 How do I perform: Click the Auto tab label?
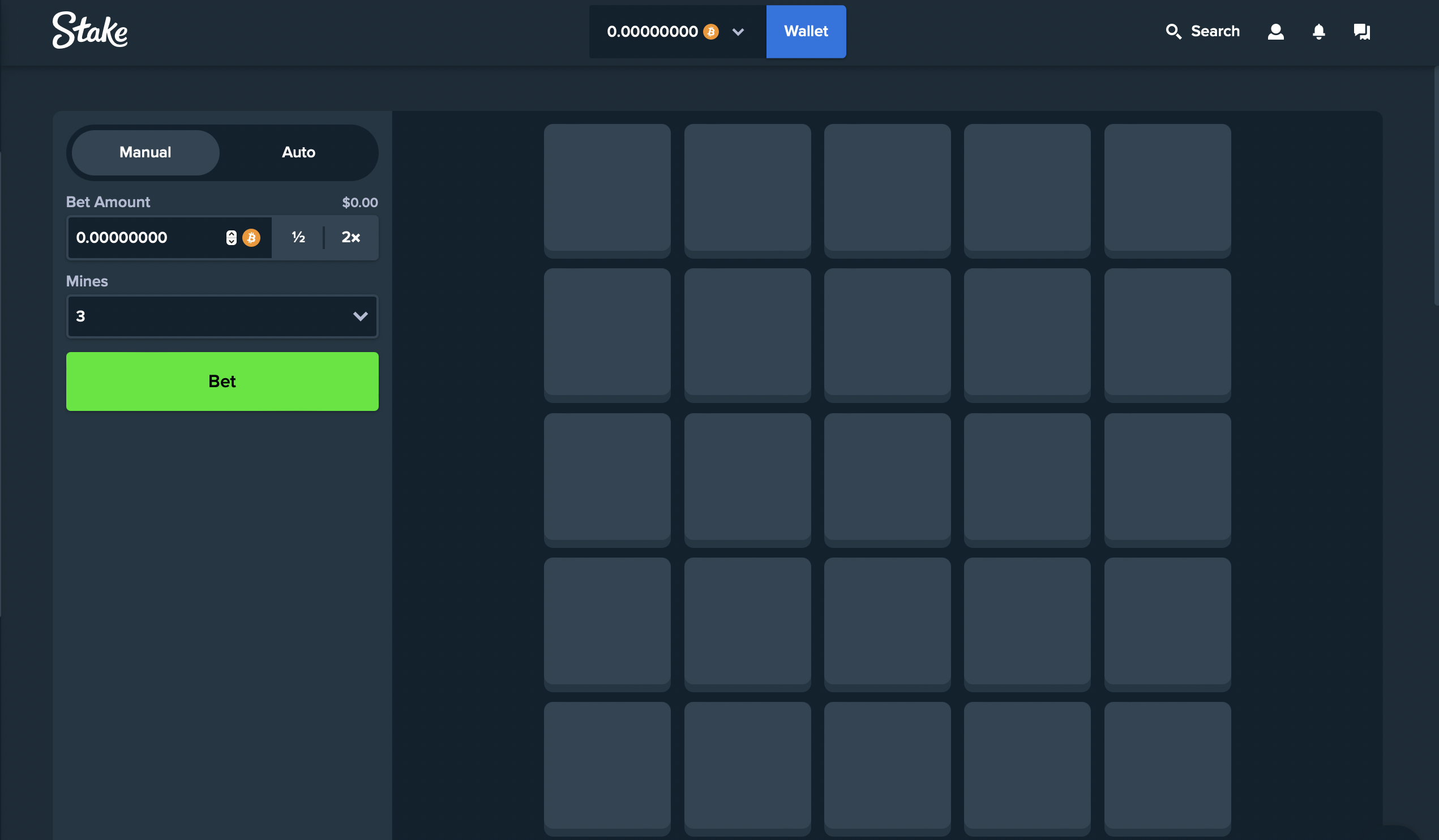click(298, 152)
